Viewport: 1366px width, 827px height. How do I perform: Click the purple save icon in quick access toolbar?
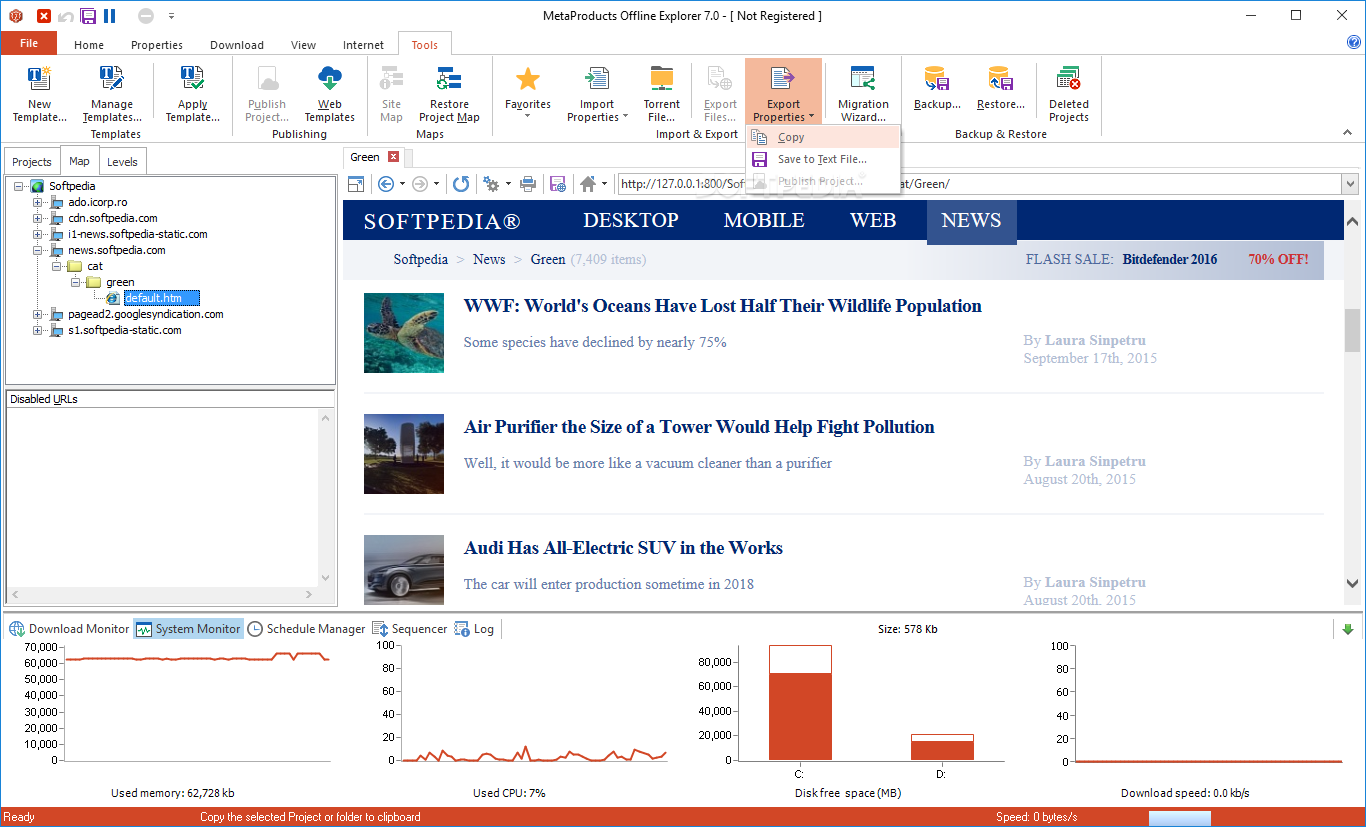point(88,16)
